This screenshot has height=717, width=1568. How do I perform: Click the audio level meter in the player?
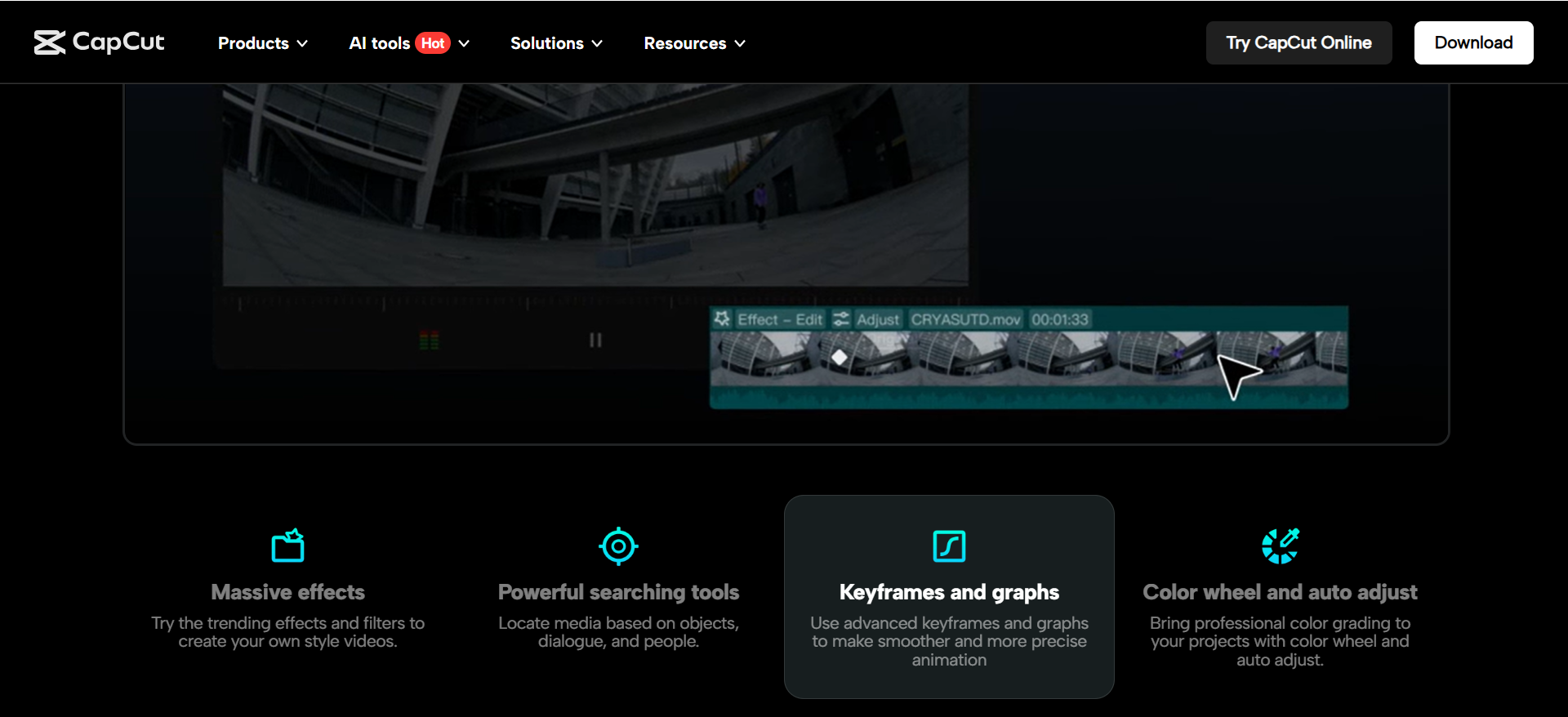(430, 340)
